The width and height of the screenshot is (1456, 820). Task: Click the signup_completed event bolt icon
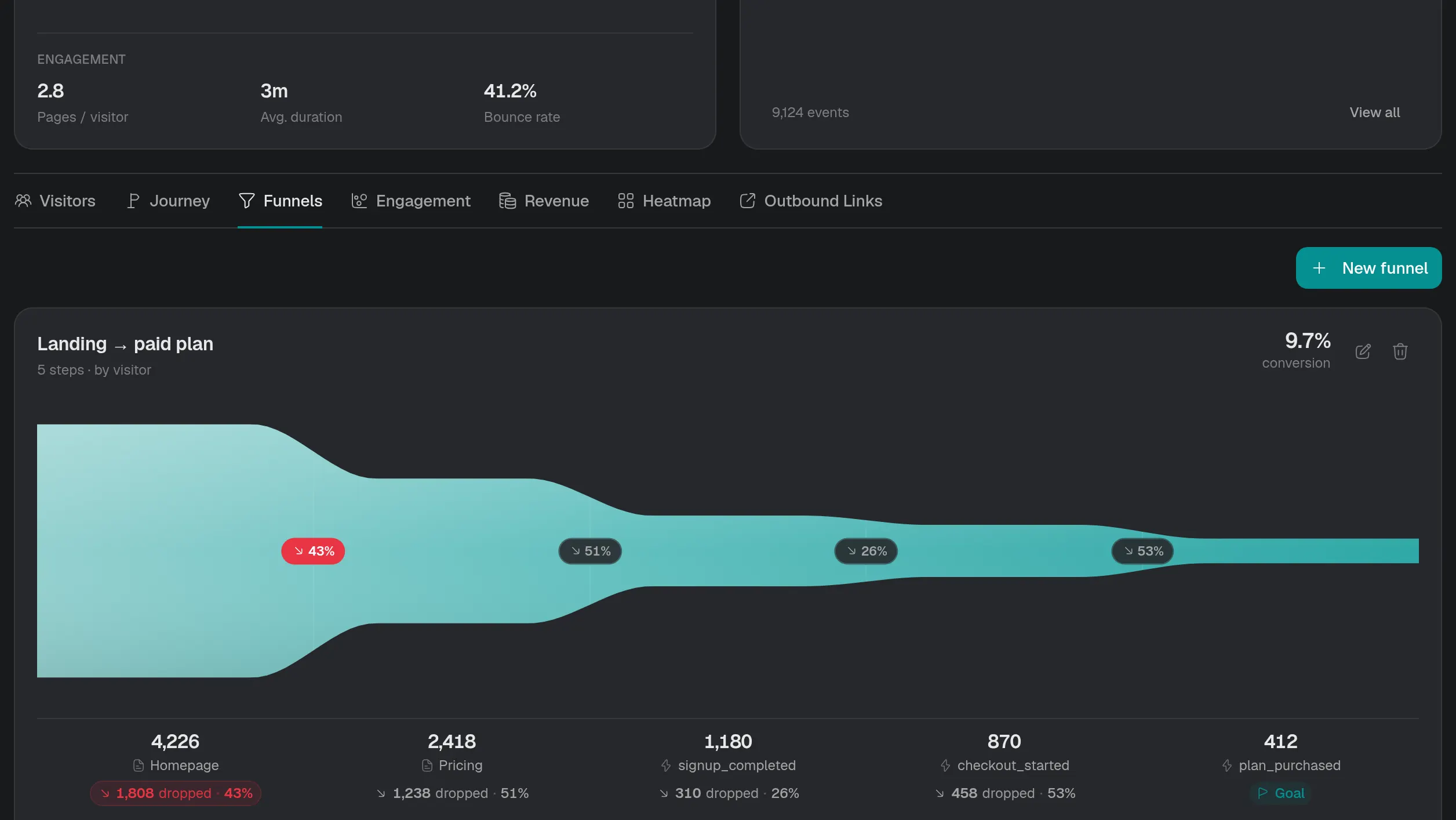tap(666, 765)
